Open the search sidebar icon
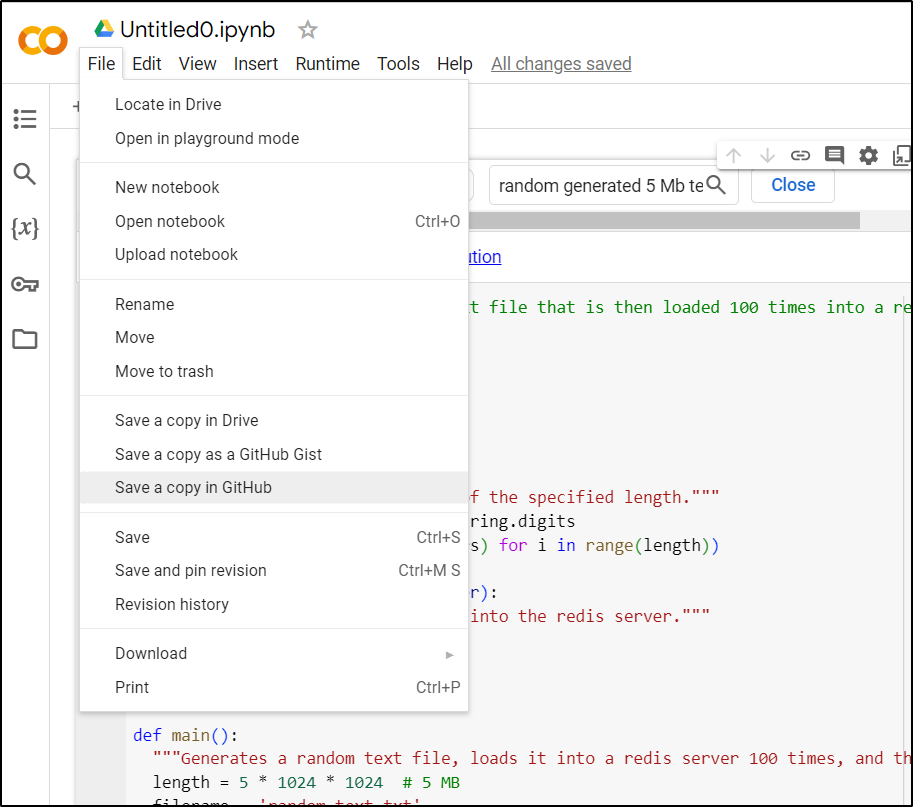This screenshot has width=913, height=807. (24, 174)
